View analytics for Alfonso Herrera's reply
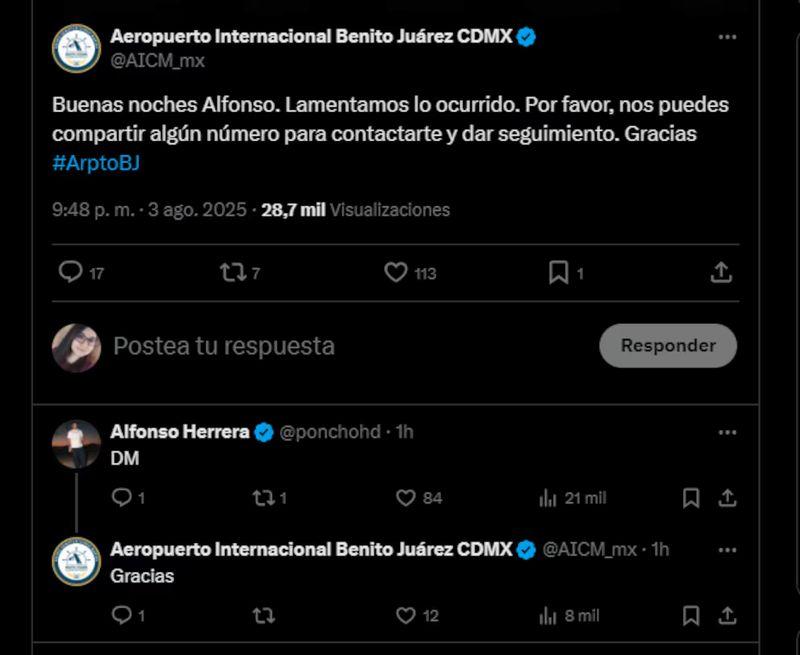 [548, 498]
